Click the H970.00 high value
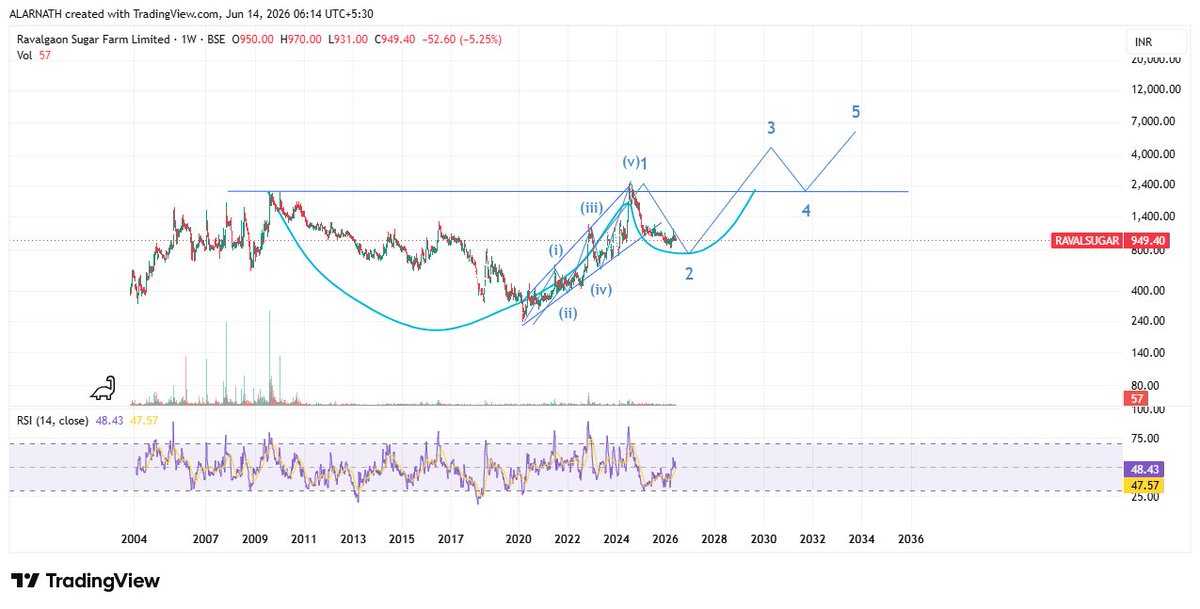 tap(303, 40)
